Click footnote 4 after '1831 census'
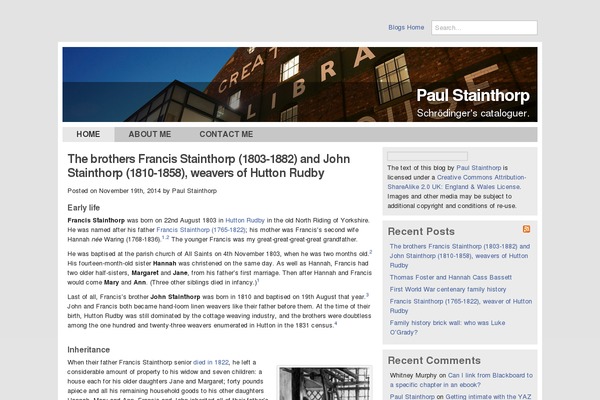The height and width of the screenshot is (400, 600). pyautogui.click(x=336, y=323)
